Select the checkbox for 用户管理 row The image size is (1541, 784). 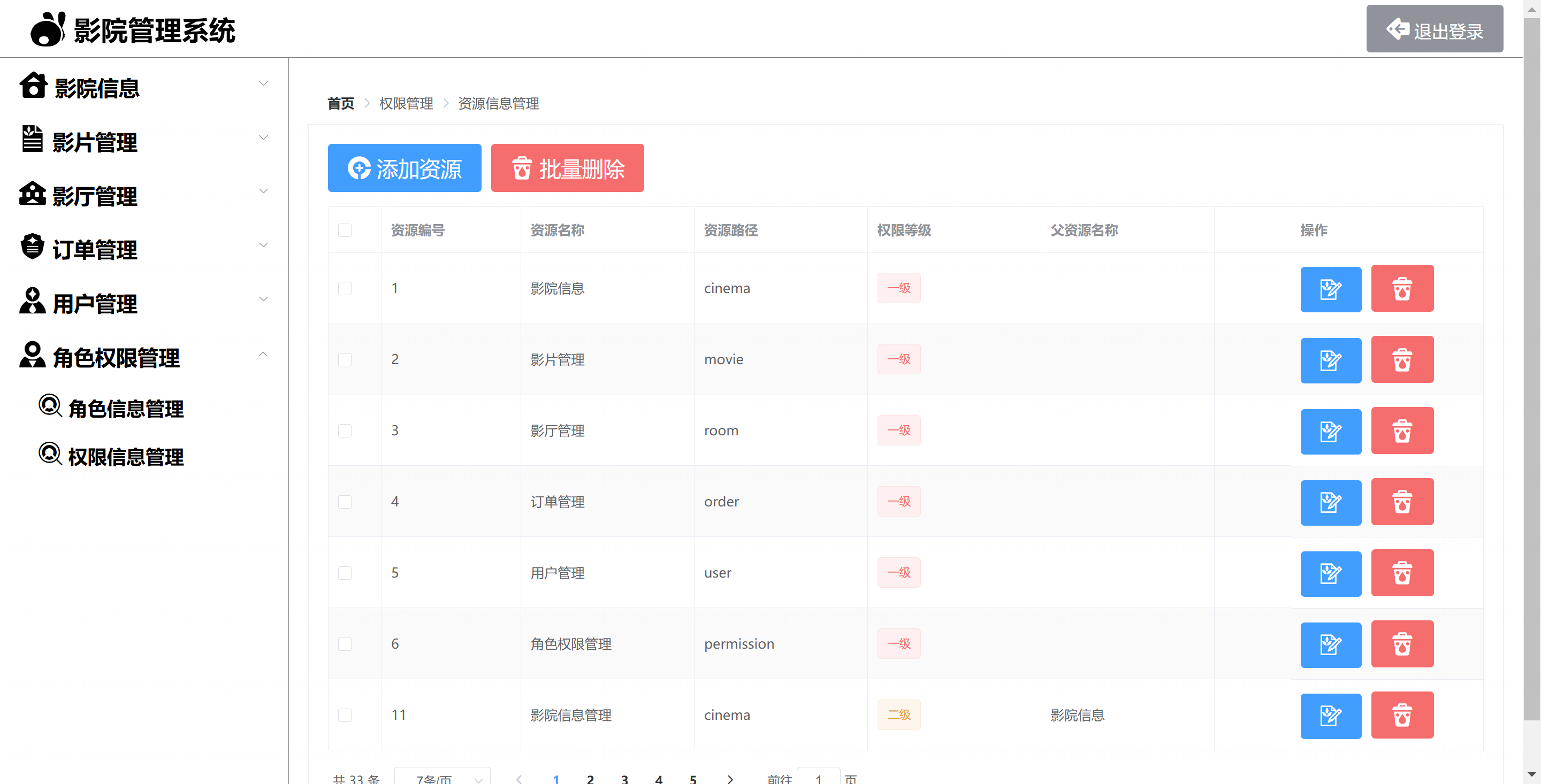345,573
